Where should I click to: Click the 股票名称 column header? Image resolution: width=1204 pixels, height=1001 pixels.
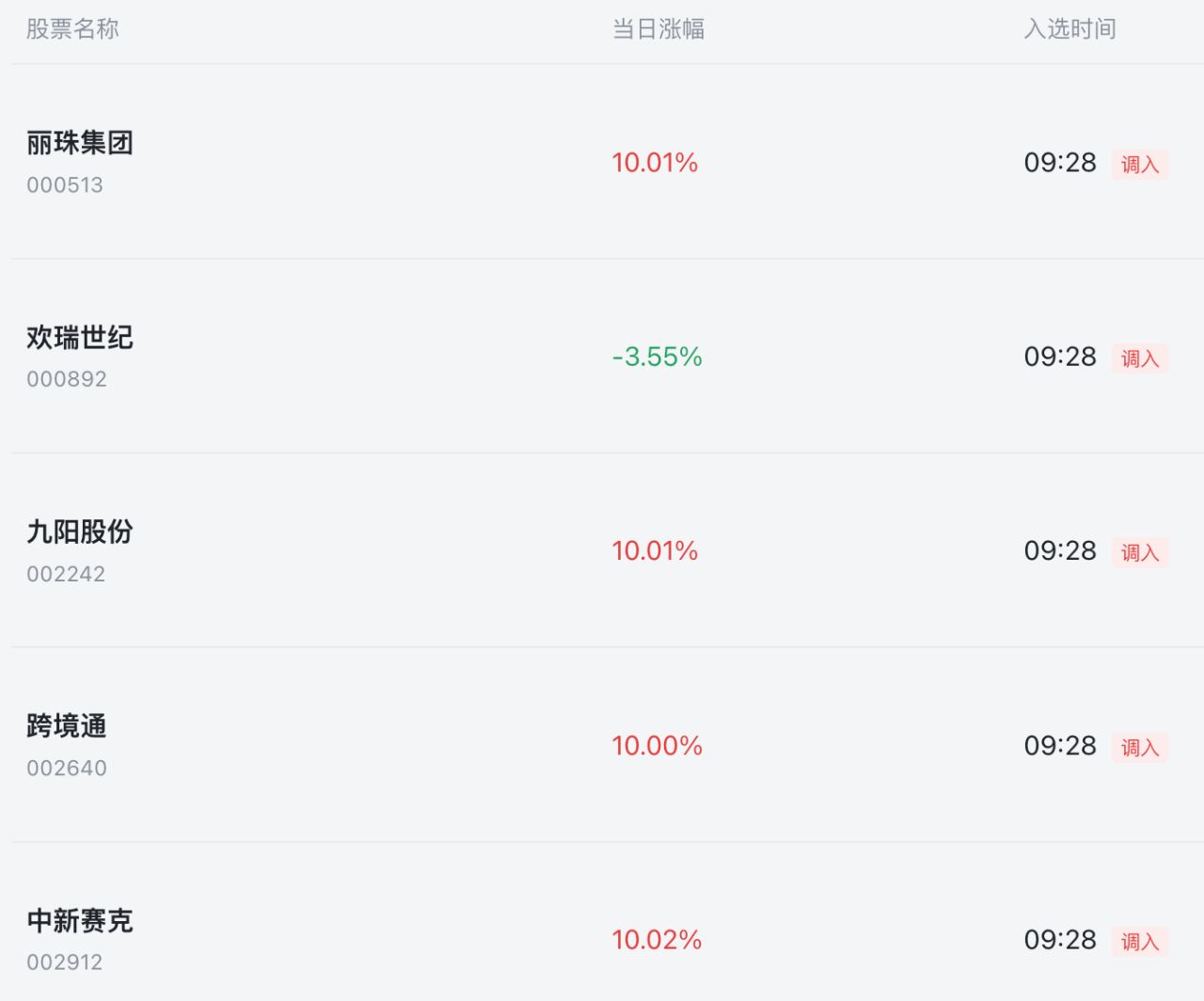pyautogui.click(x=72, y=29)
